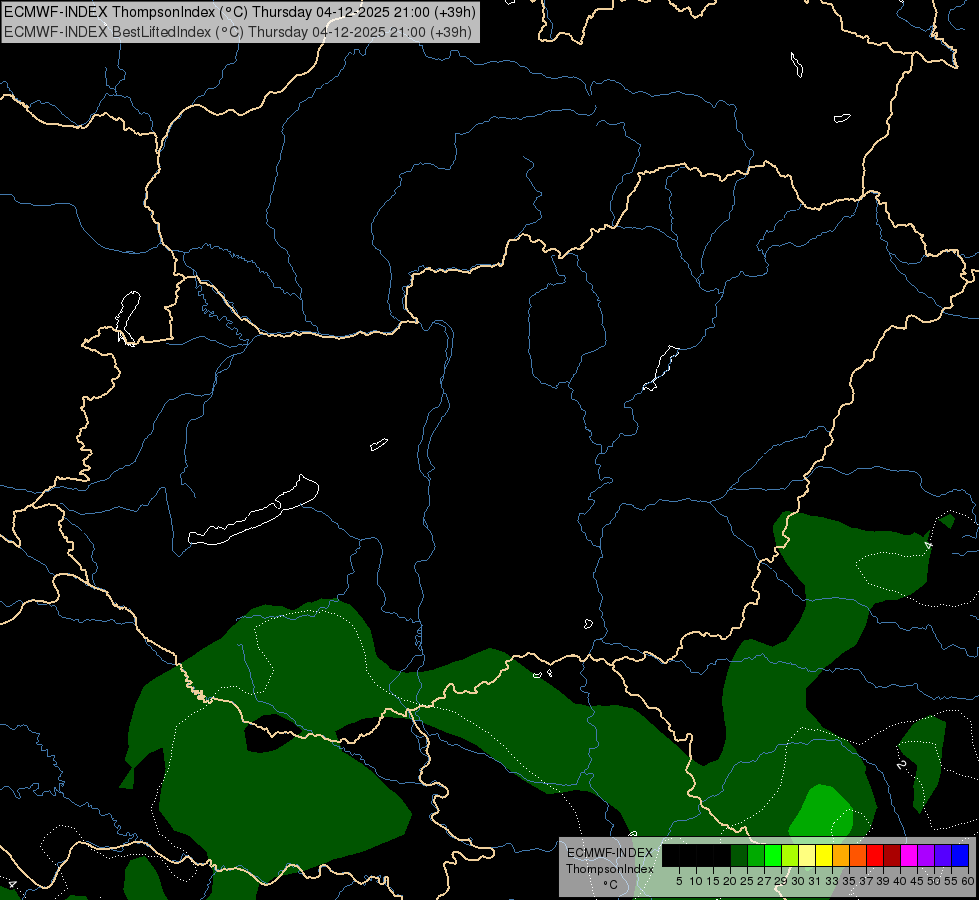Click the magenta 40–45 legend swatch

pyautogui.click(x=909, y=855)
